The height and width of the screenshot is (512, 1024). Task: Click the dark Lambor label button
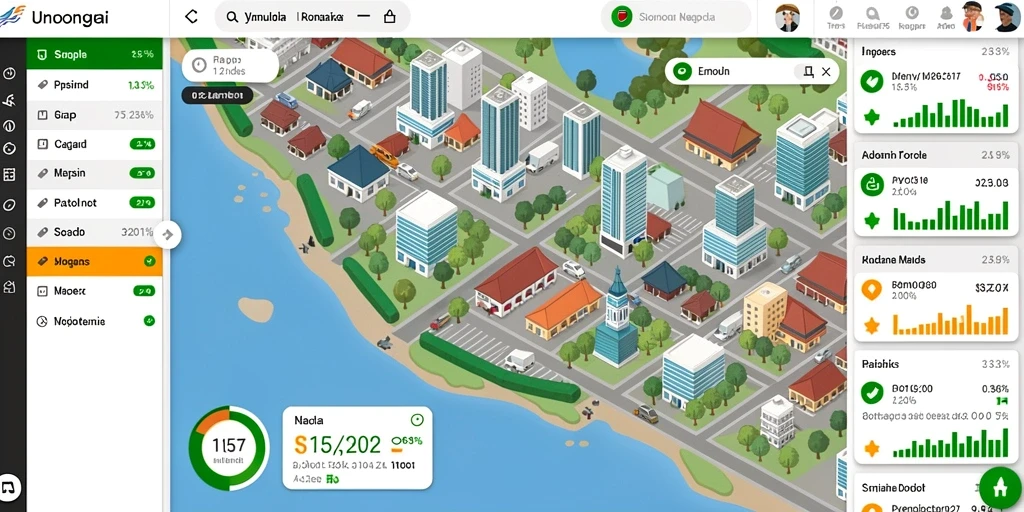217,95
